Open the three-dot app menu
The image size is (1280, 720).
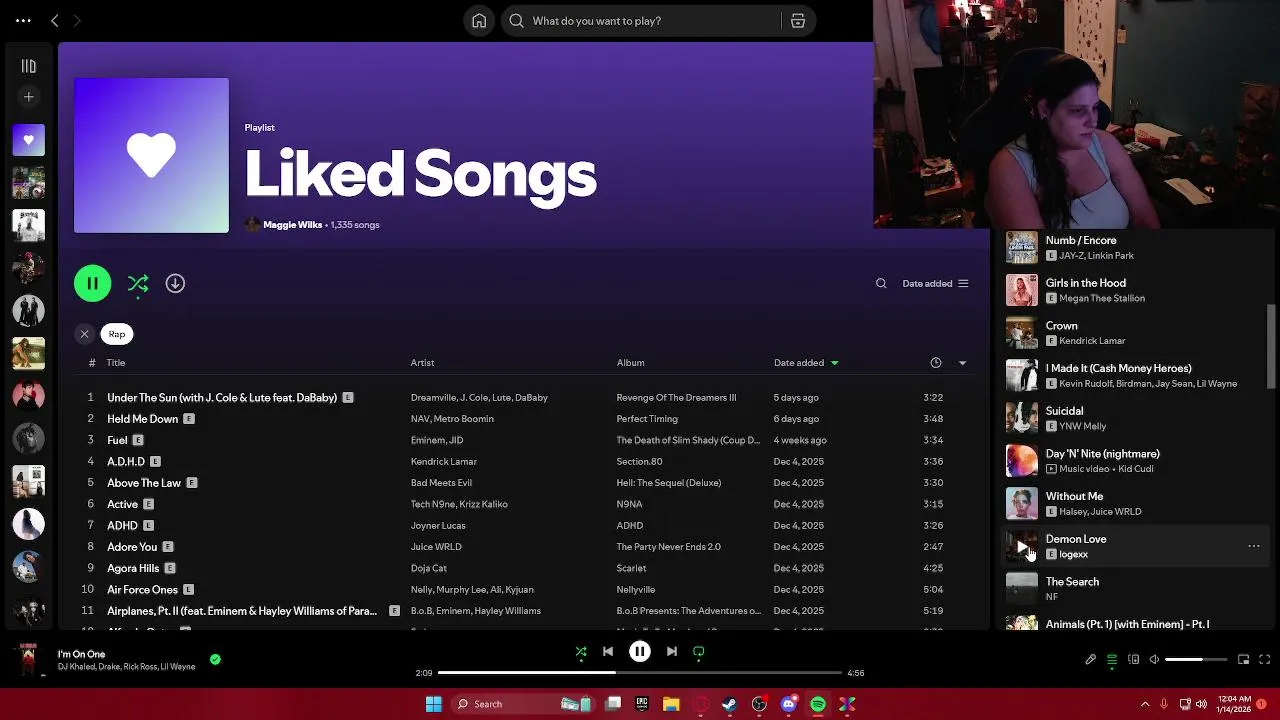click(x=23, y=20)
